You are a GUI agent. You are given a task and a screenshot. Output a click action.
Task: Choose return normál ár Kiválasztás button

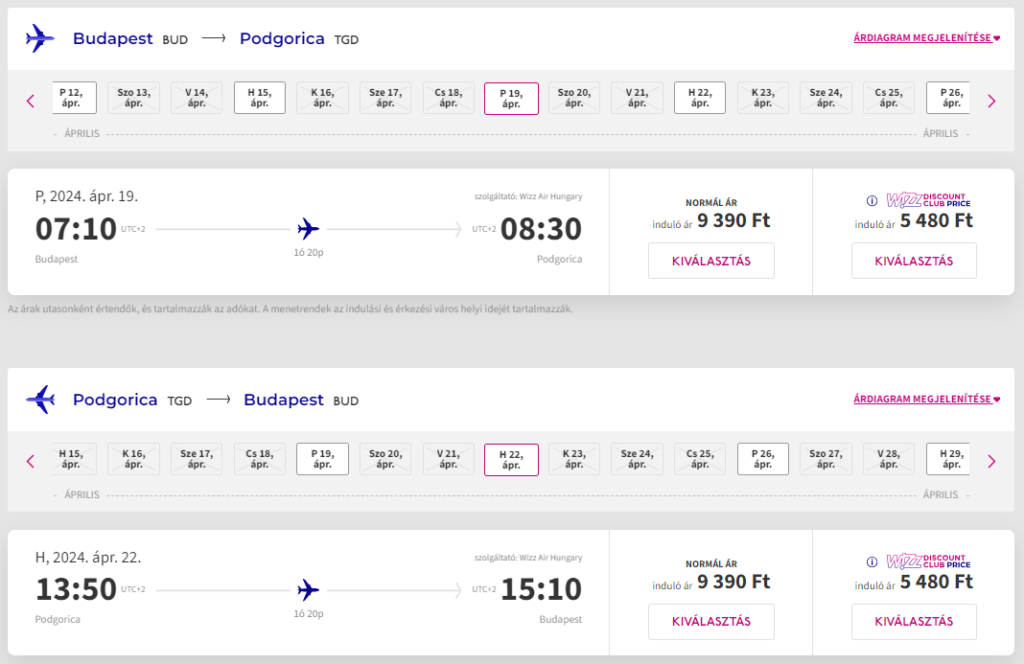tap(711, 622)
